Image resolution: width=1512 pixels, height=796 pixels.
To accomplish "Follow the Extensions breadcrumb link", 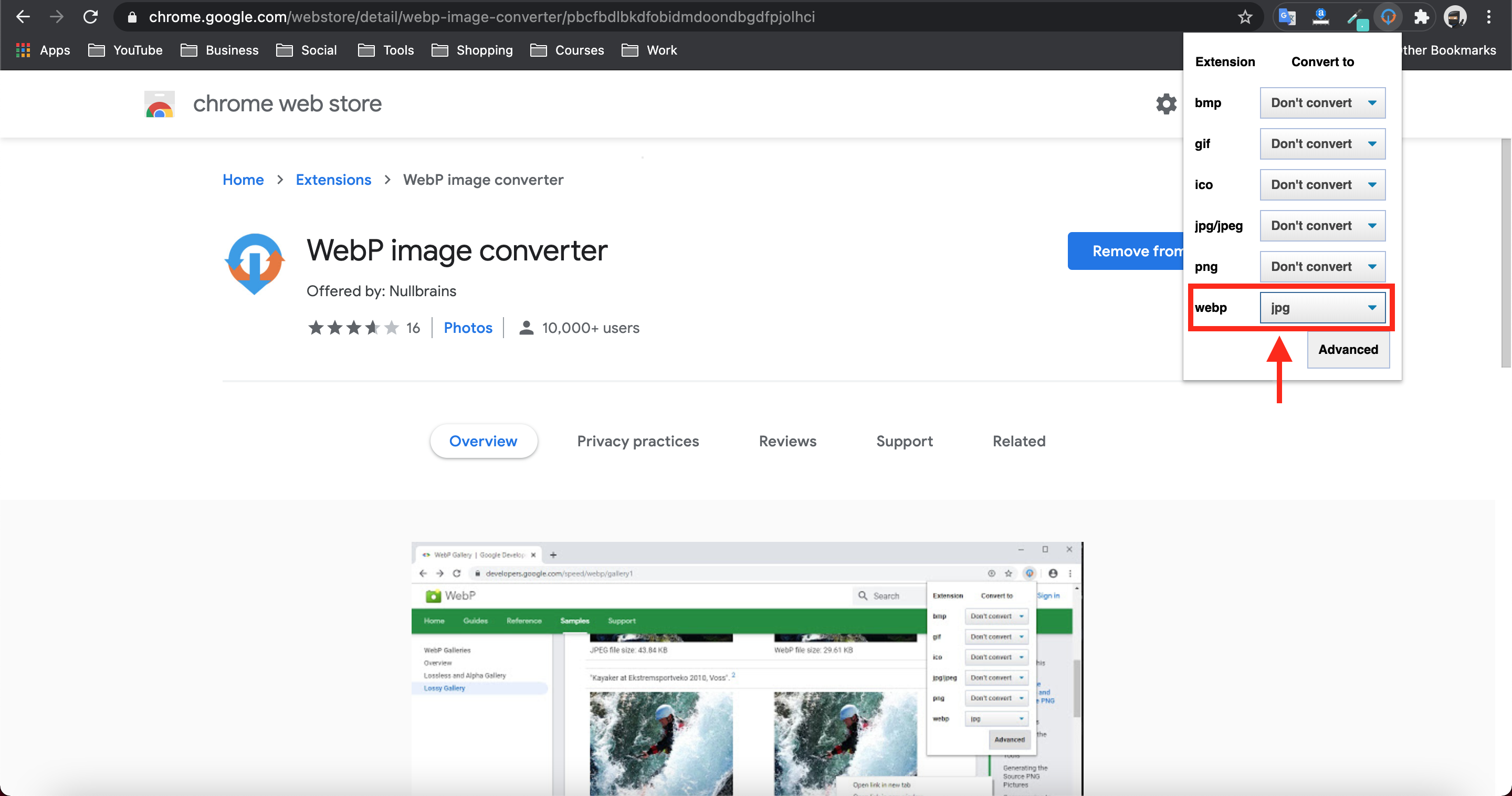I will coord(333,180).
